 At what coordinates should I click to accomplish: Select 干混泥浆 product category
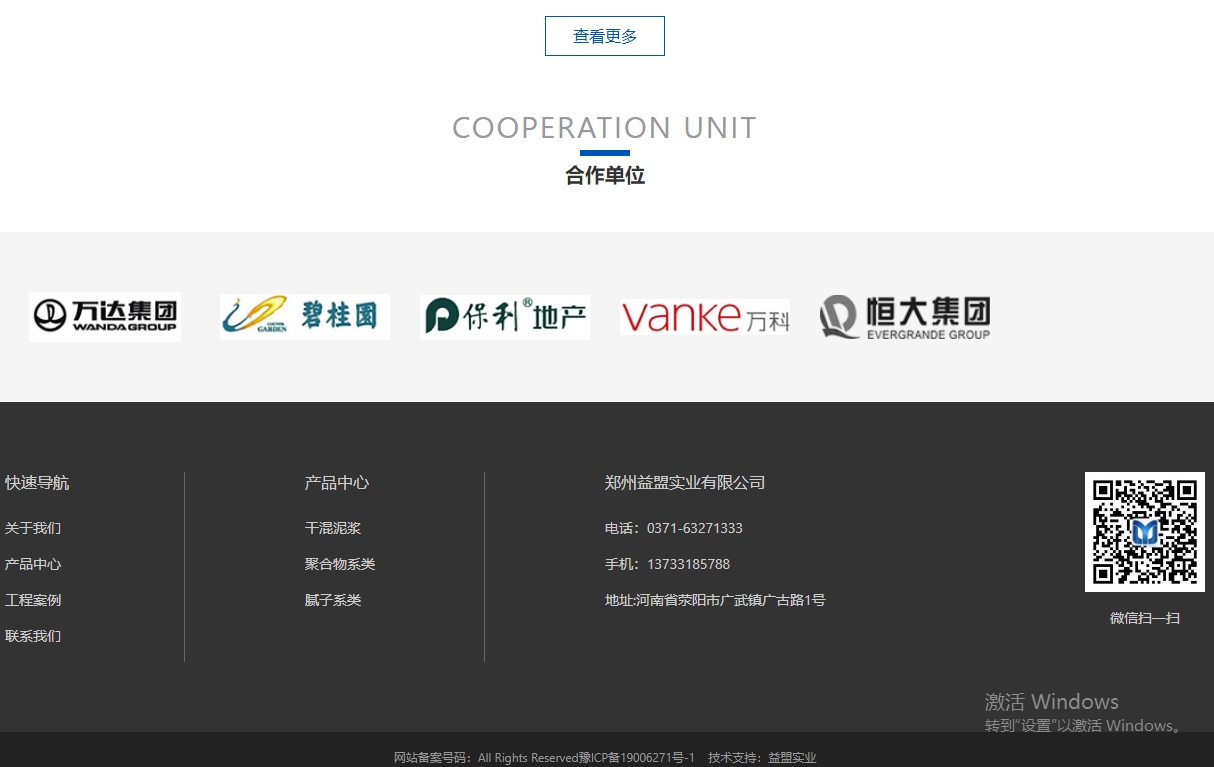tap(333, 528)
